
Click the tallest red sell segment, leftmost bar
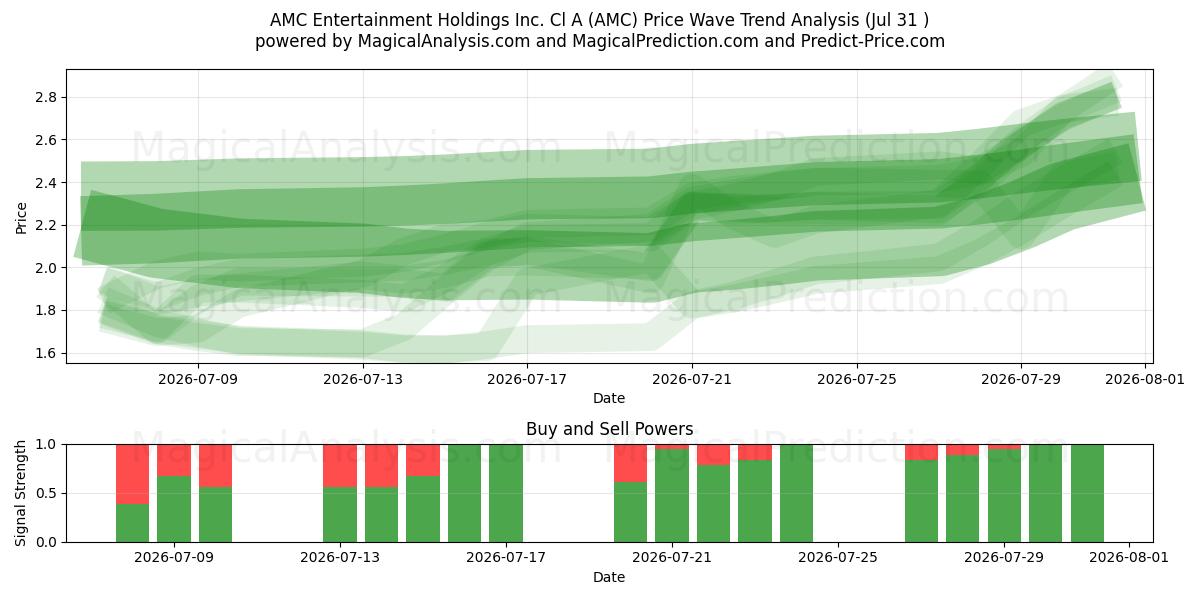pos(132,474)
